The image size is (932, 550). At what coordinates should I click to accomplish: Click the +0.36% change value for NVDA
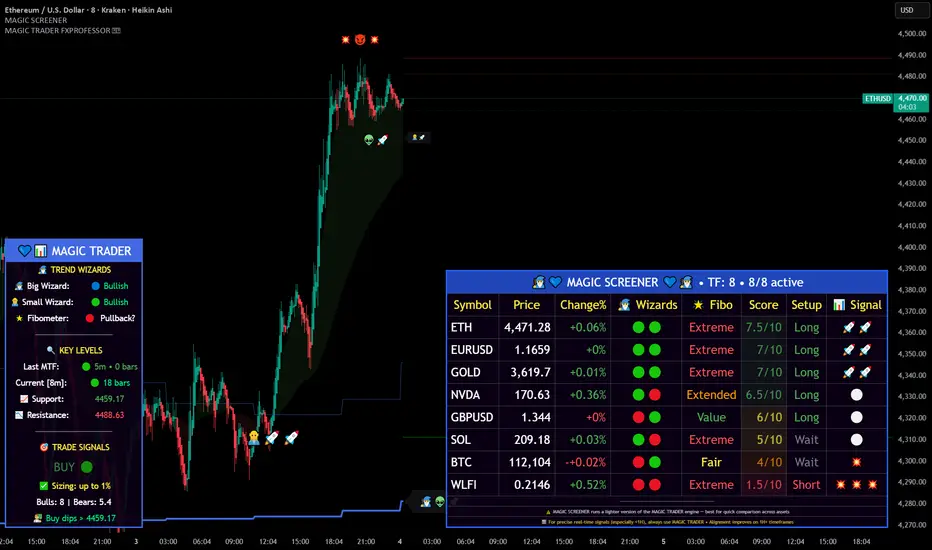pyautogui.click(x=588, y=395)
